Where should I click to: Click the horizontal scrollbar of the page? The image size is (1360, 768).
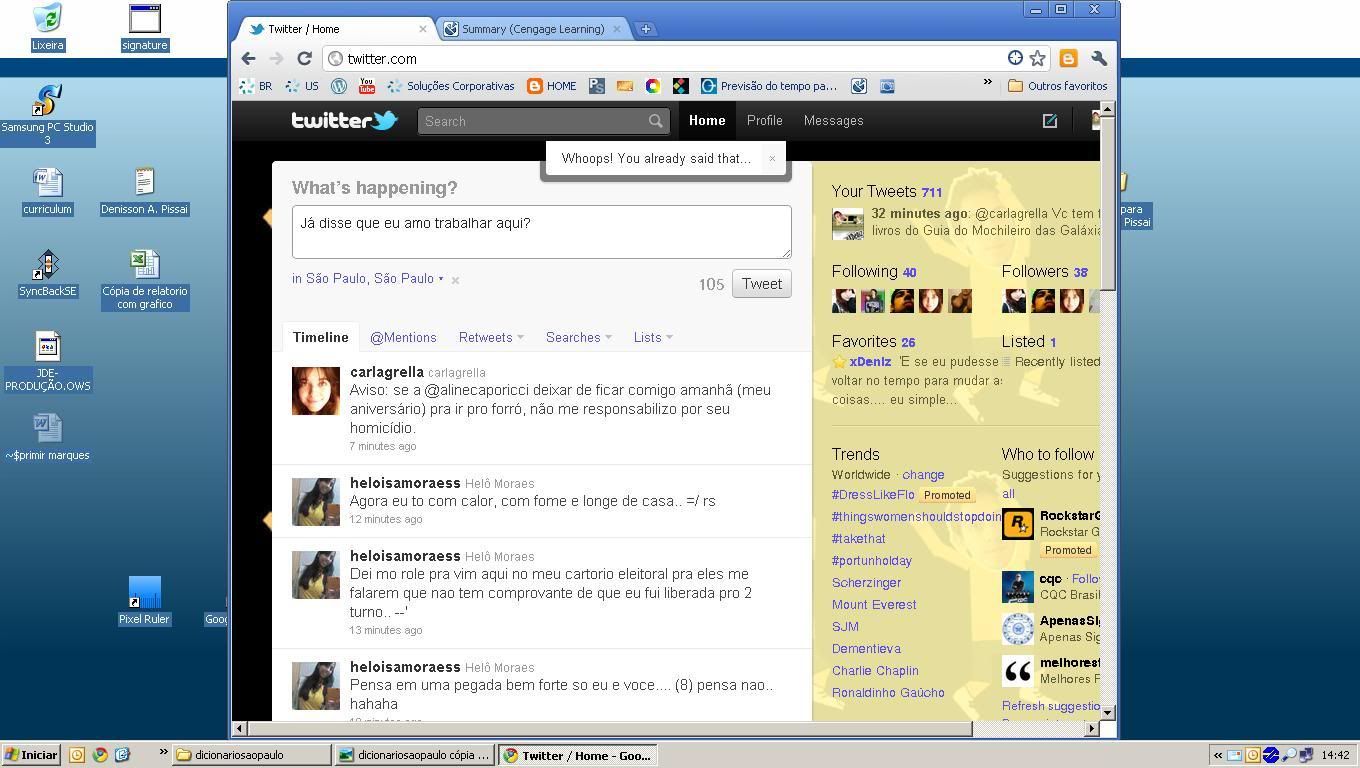(608, 729)
